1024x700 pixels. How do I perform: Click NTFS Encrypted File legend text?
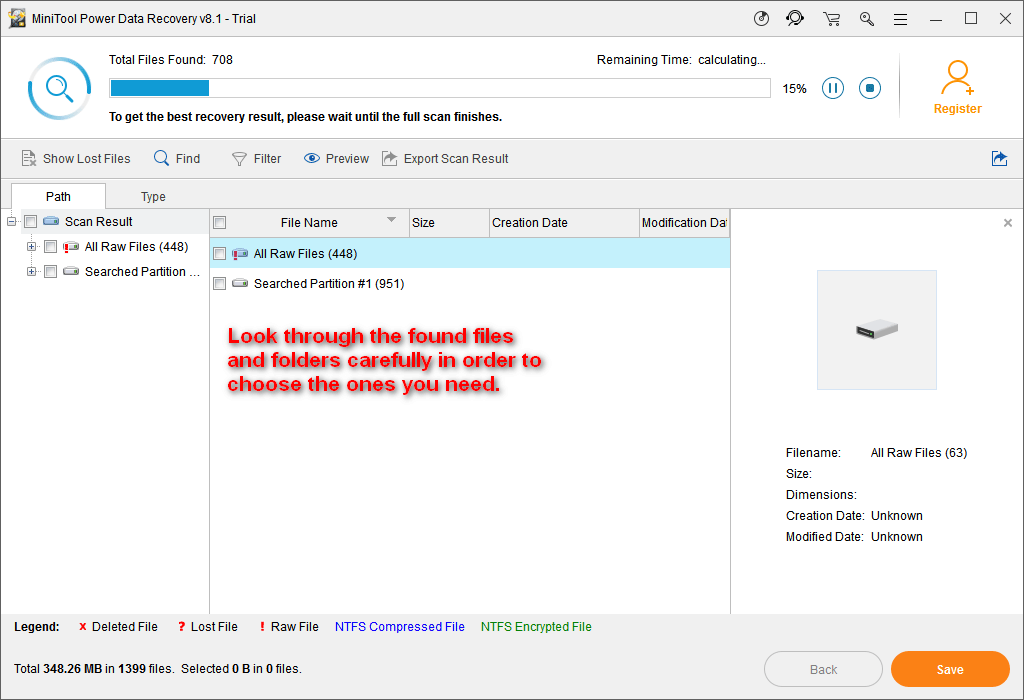coord(536,627)
